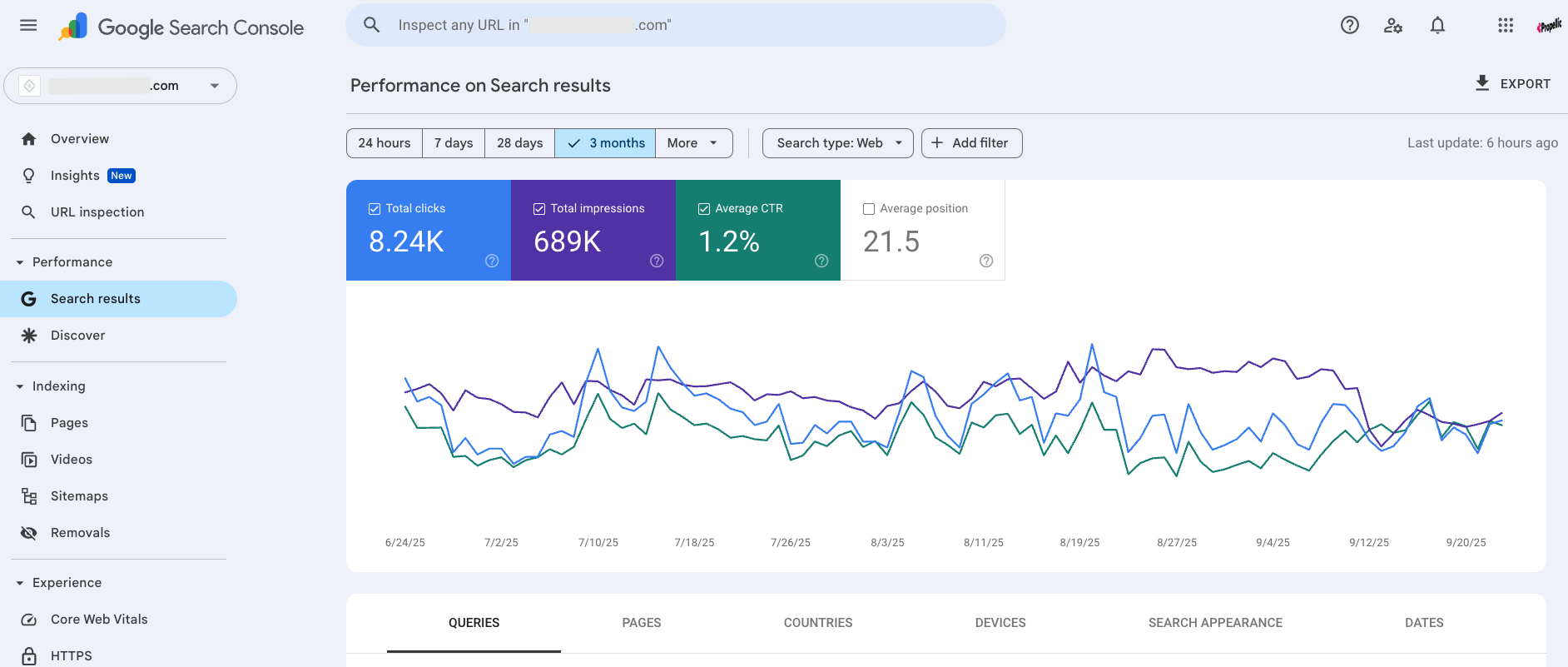Click the Total clicks help icon
The width and height of the screenshot is (1568, 667).
(492, 261)
